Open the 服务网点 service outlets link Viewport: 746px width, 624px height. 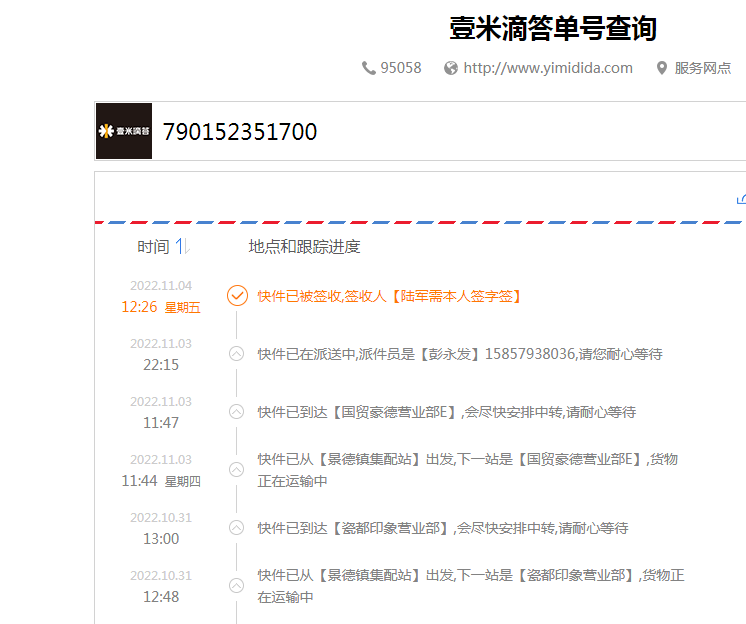[703, 68]
